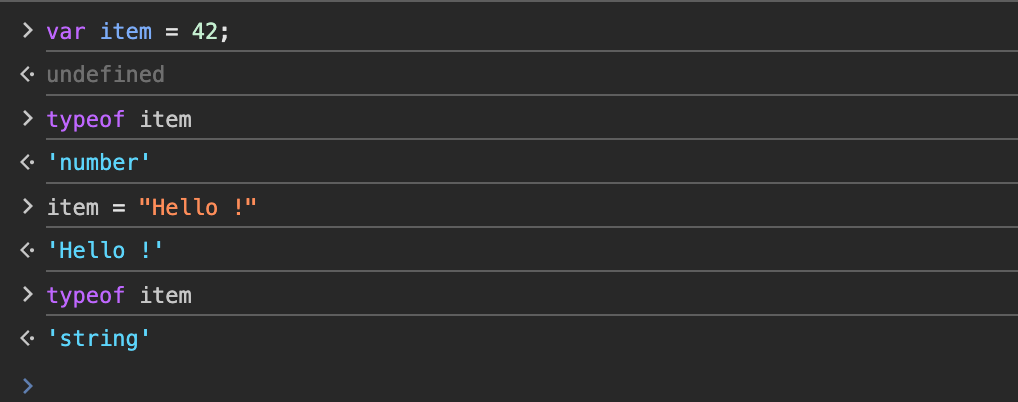This screenshot has width=1018, height=402.
Task: Click the input chevron before typeof item above 'string'
Action: pos(27,295)
